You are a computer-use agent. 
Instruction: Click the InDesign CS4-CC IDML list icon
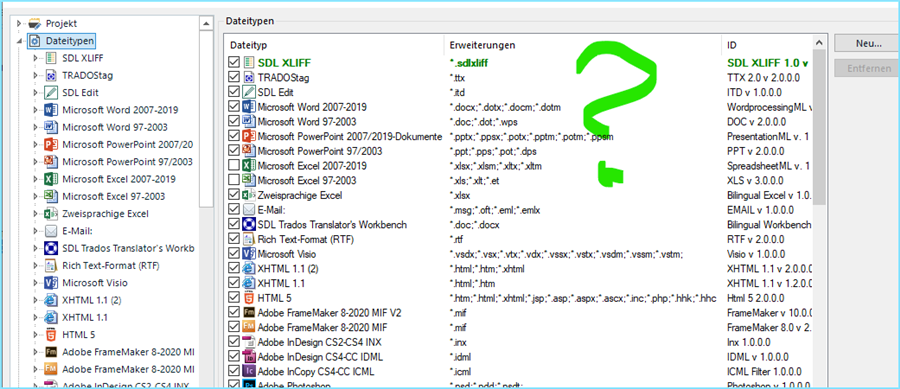[249, 357]
